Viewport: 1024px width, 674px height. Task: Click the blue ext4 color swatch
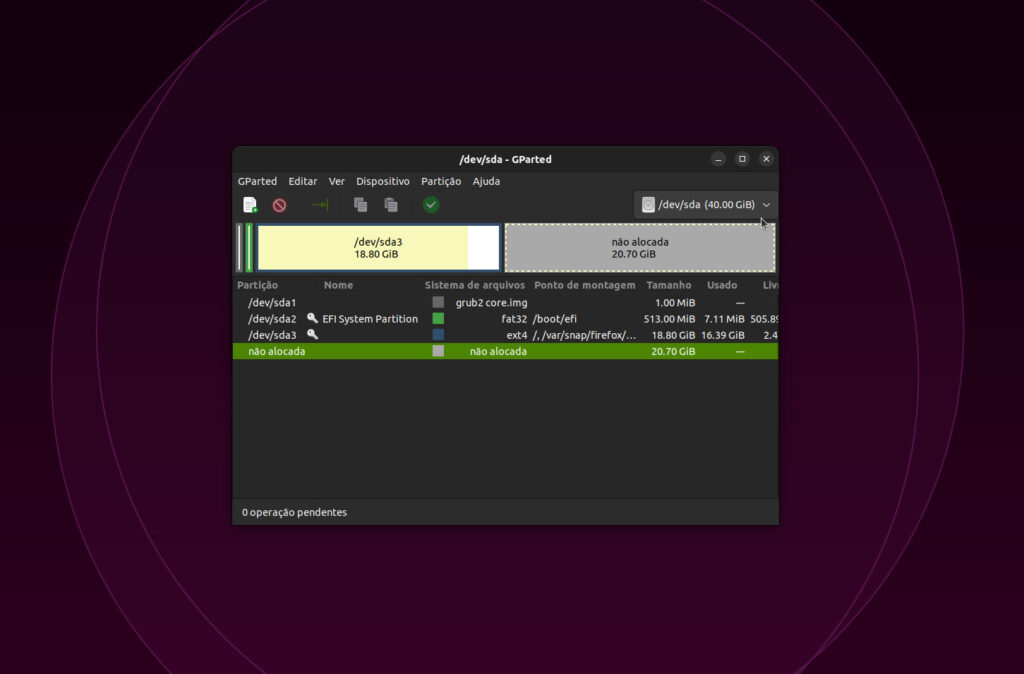click(x=438, y=335)
